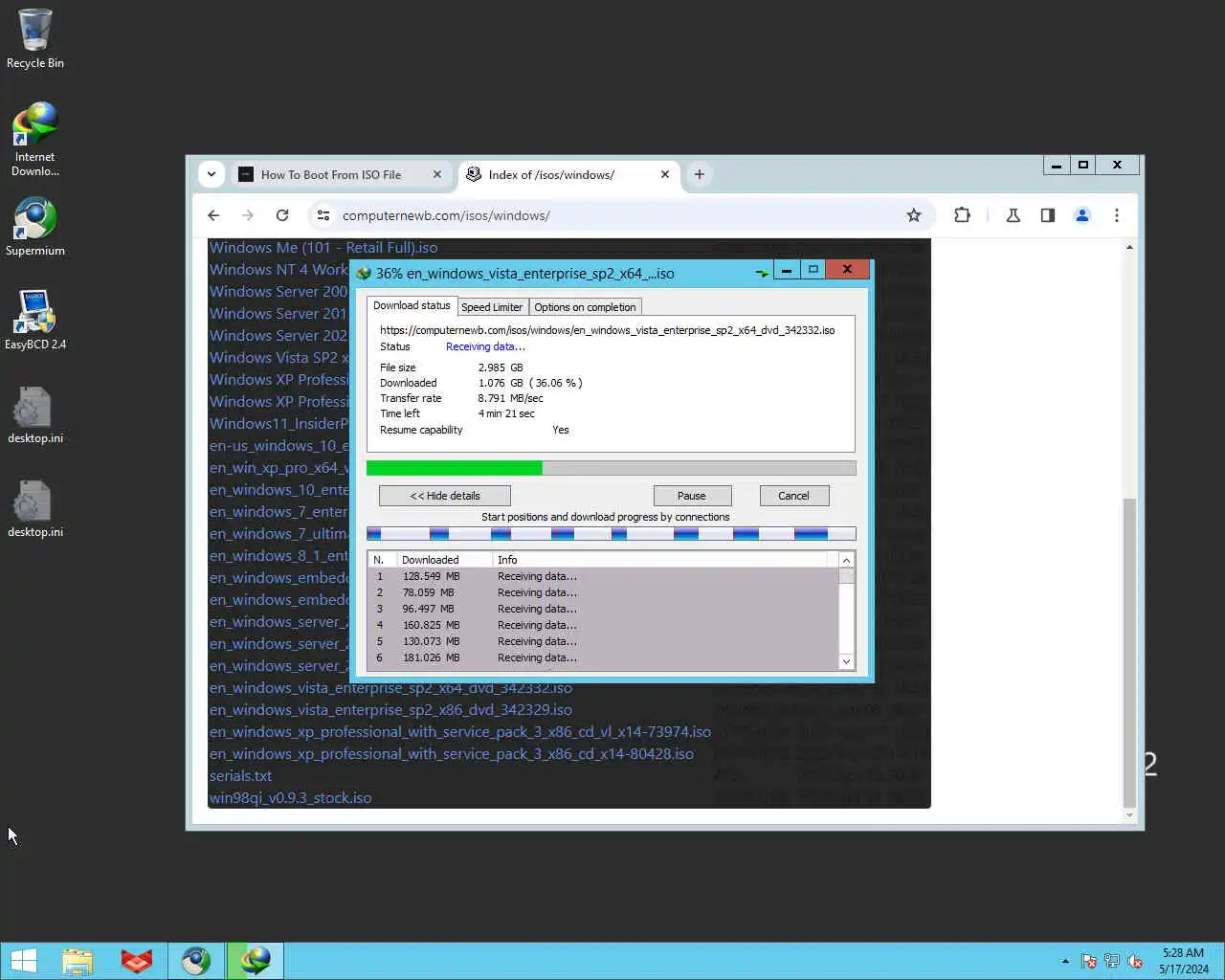The height and width of the screenshot is (980, 1225).
Task: Toggle the browser side panel icon
Action: 1048,215
